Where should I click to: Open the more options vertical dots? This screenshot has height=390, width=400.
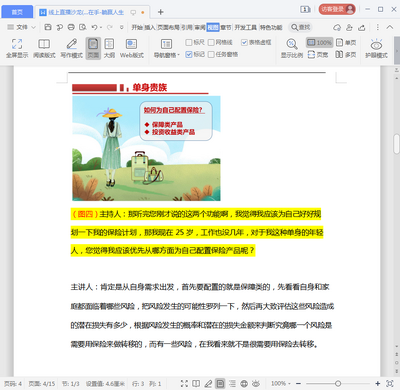tap(377, 27)
